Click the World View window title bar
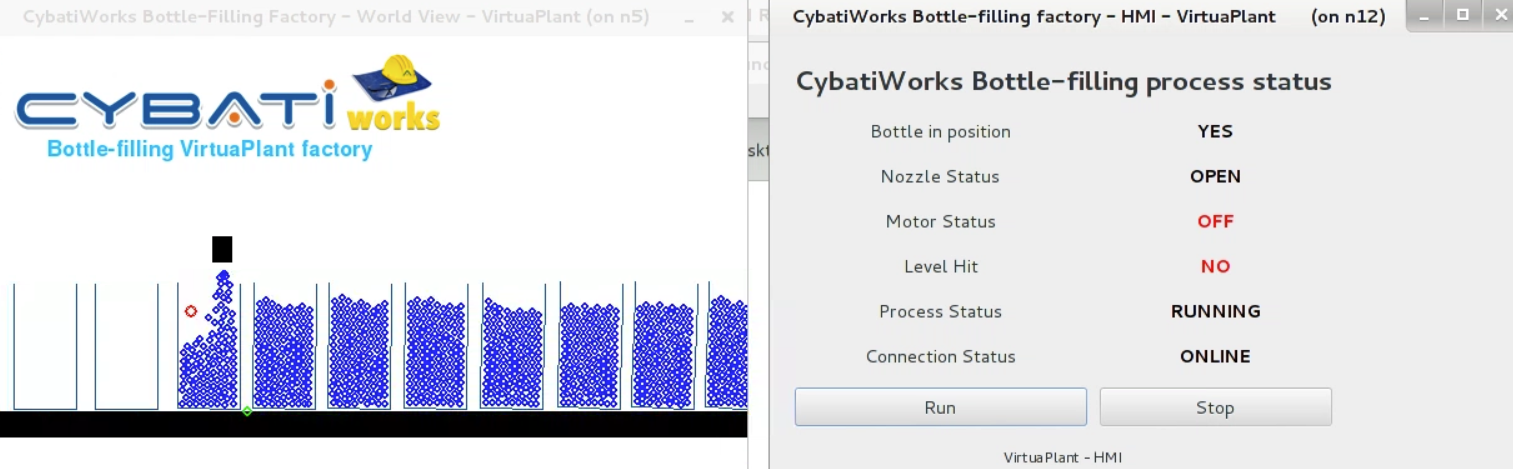This screenshot has width=1513, height=469. click(x=374, y=17)
